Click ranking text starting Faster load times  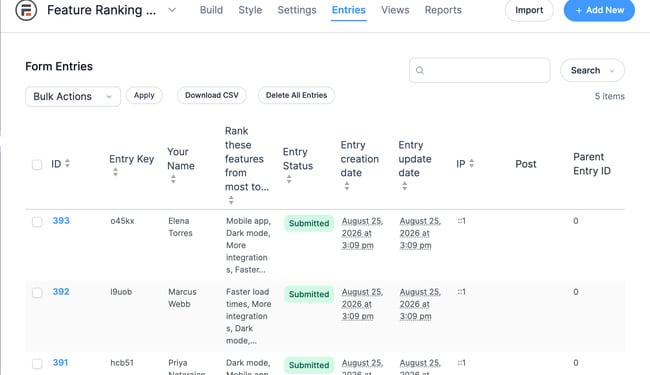[248, 316]
